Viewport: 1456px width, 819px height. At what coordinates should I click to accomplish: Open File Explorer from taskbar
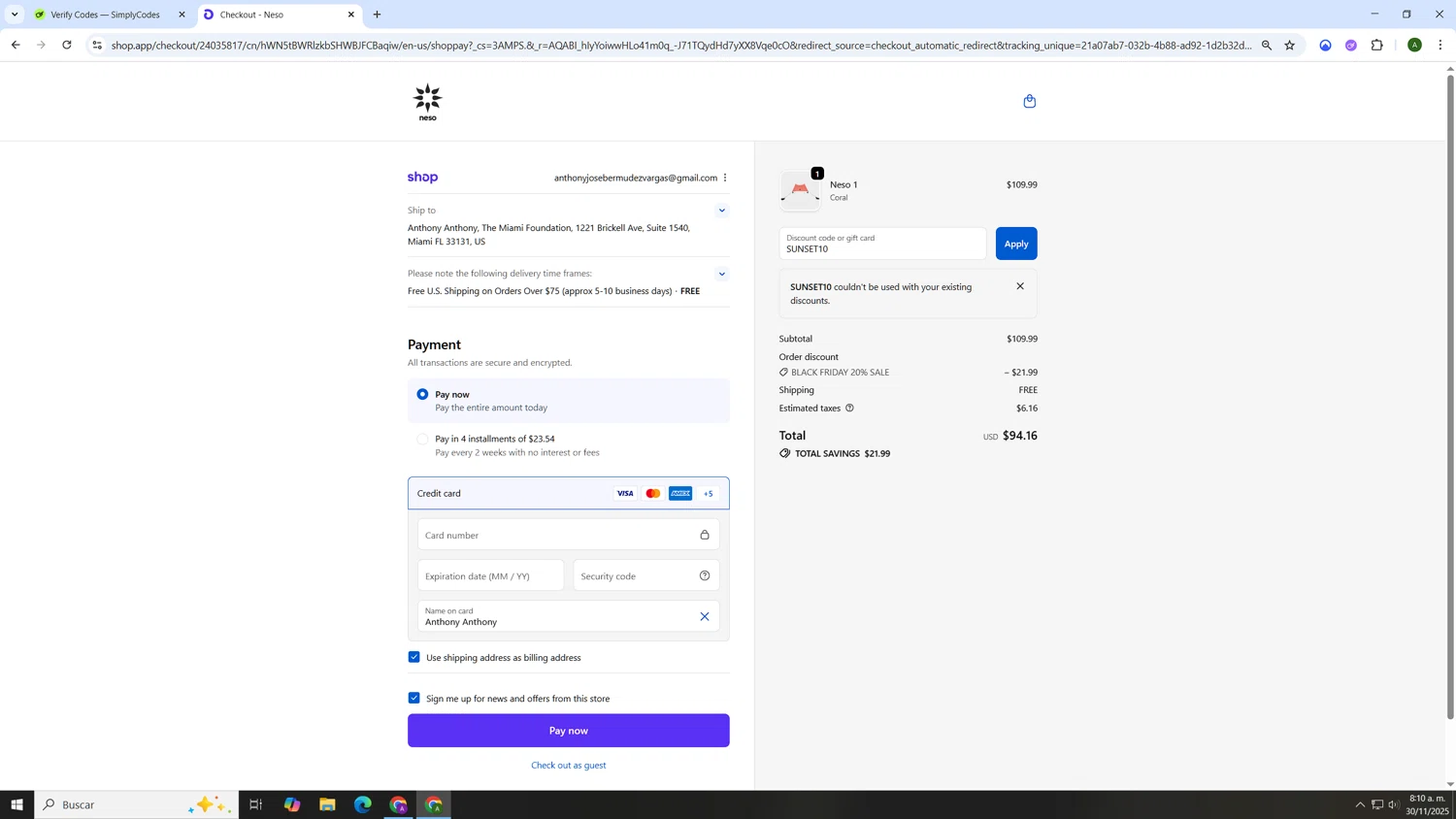click(327, 804)
